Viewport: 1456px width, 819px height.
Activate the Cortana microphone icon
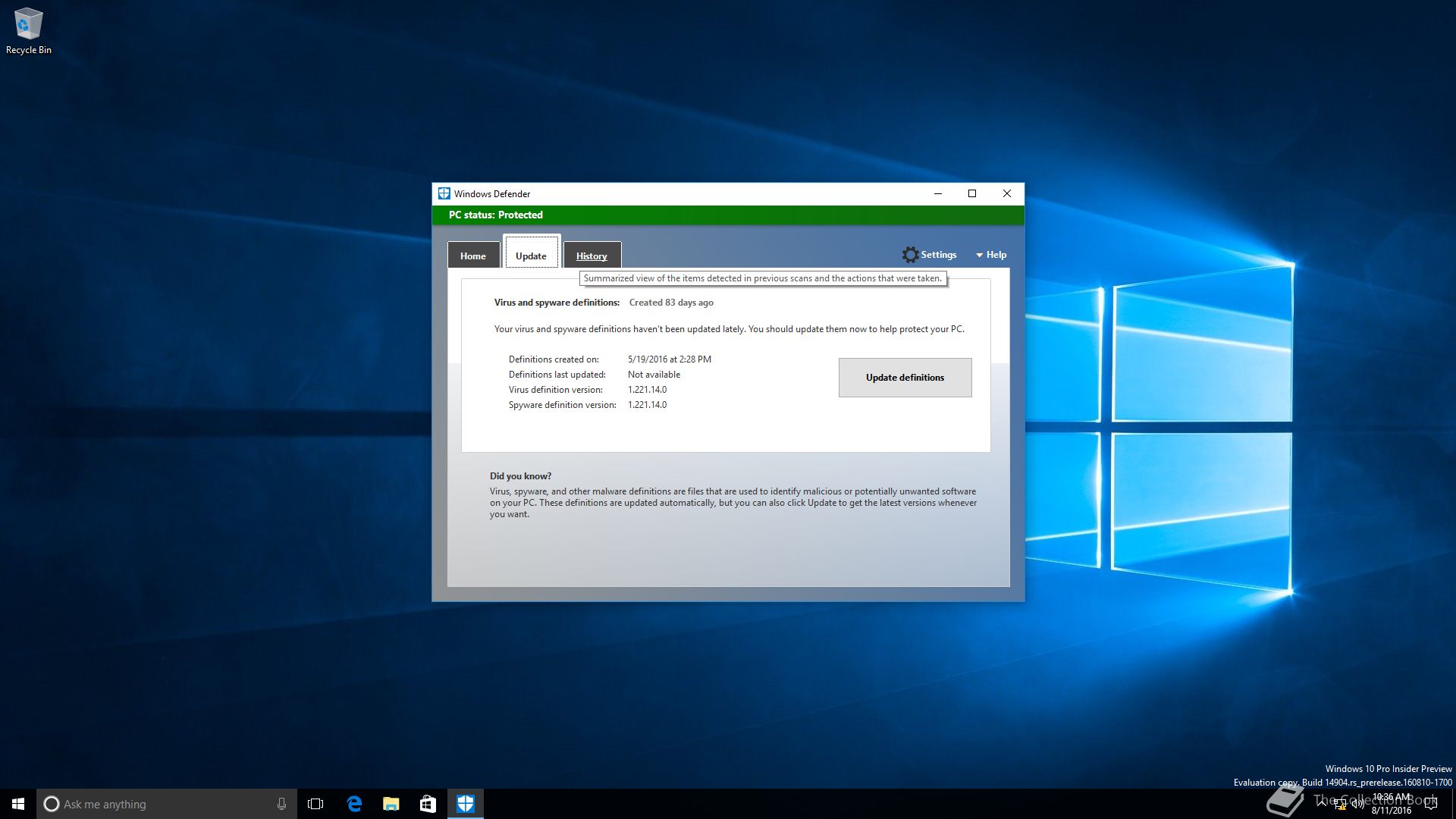(281, 804)
